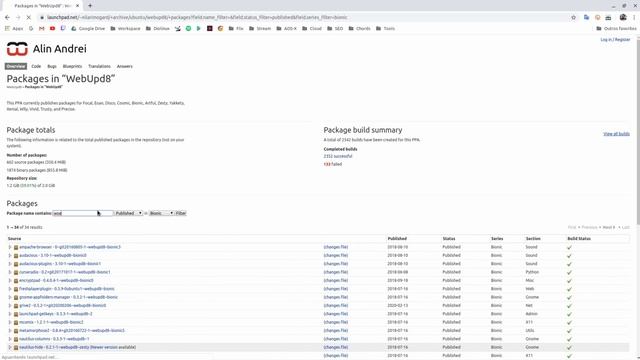The image size is (640, 360).
Task: Close the Packages in WebUpd8 browser tab
Action: coord(78,6)
